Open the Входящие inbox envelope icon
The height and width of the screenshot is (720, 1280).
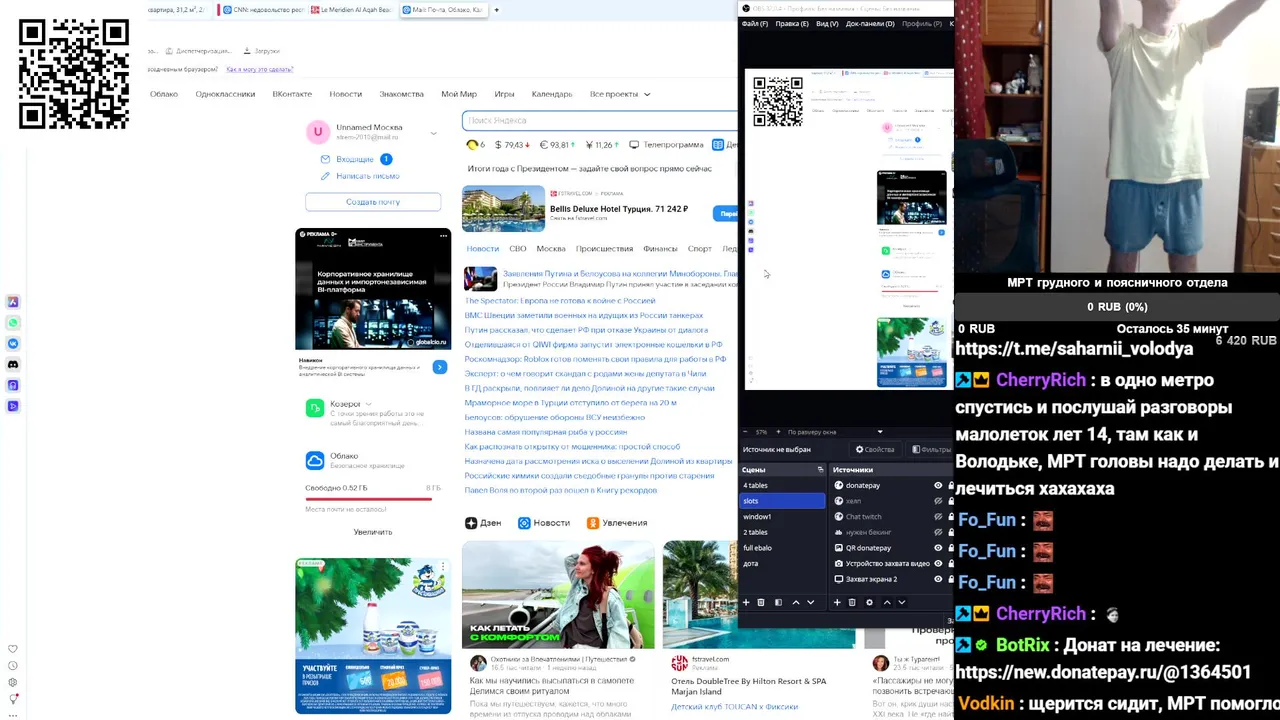coord(325,159)
